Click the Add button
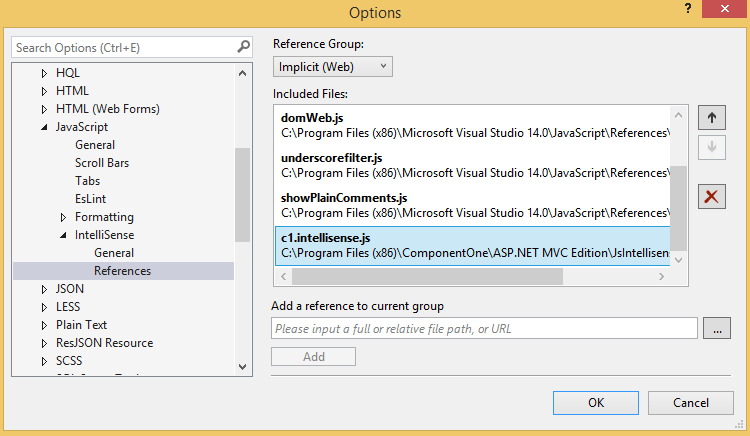Image resolution: width=750 pixels, height=436 pixels. (313, 357)
